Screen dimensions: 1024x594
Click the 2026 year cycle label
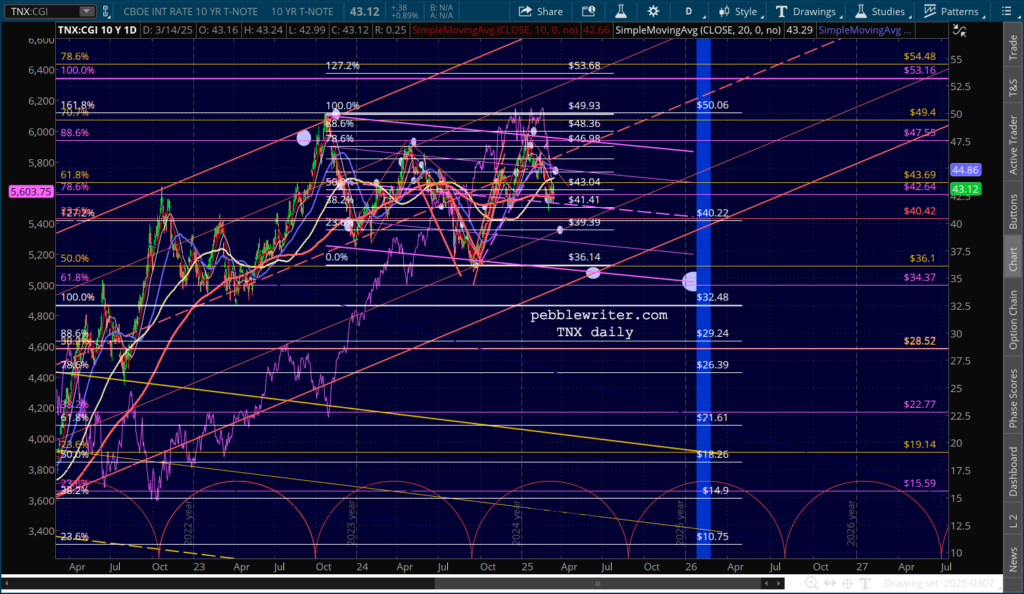click(851, 522)
